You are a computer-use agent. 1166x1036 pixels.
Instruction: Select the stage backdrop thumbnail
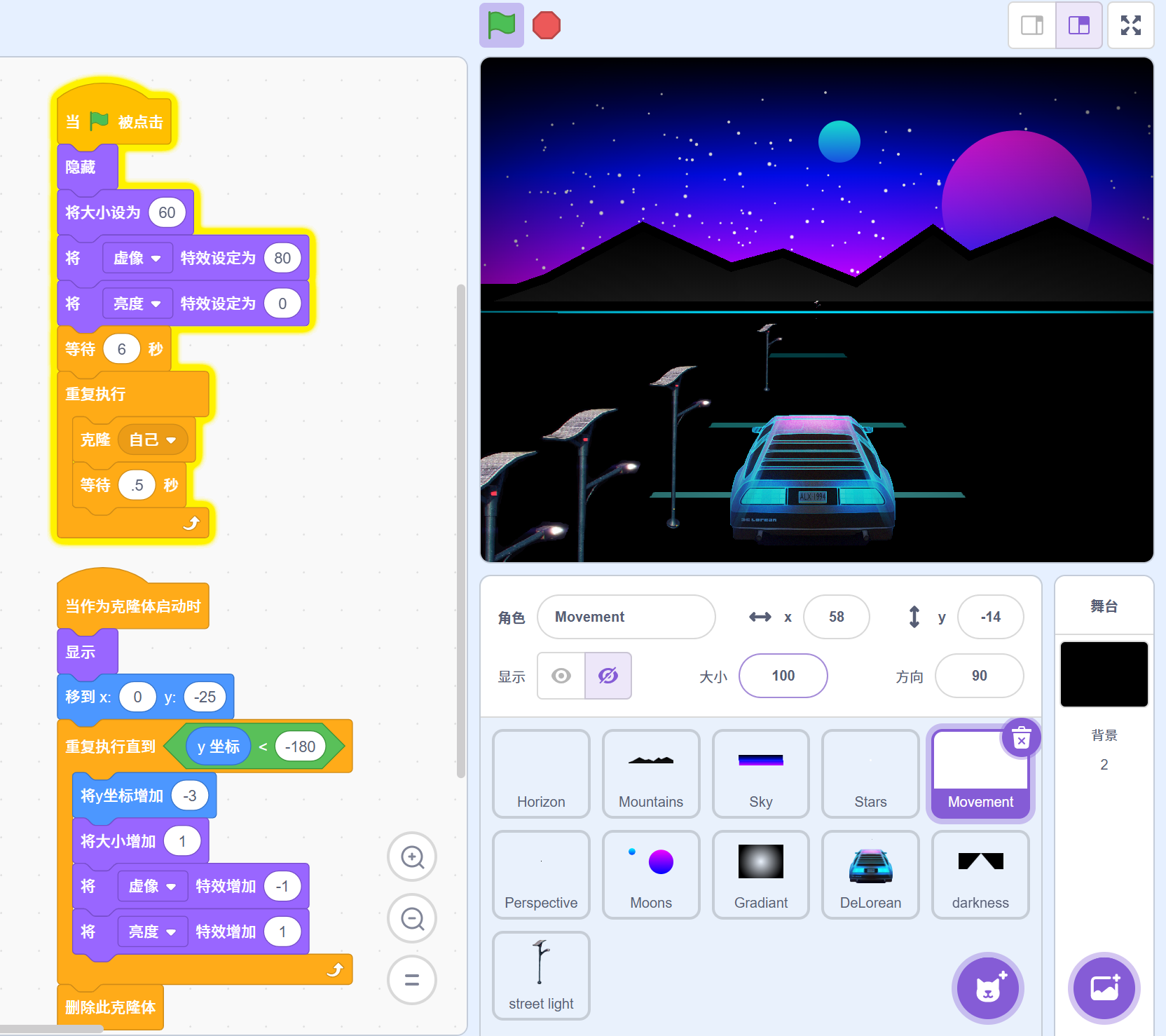click(x=1104, y=674)
